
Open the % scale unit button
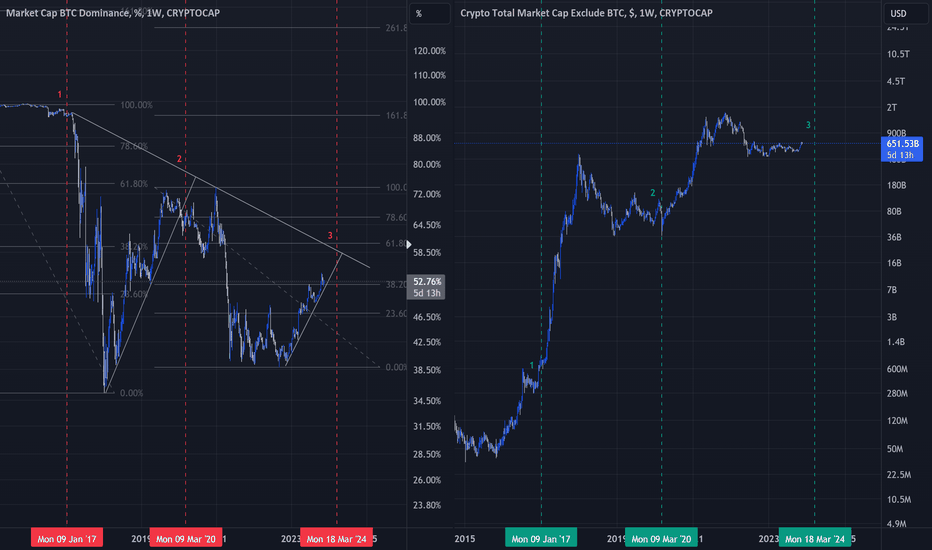tap(430, 14)
